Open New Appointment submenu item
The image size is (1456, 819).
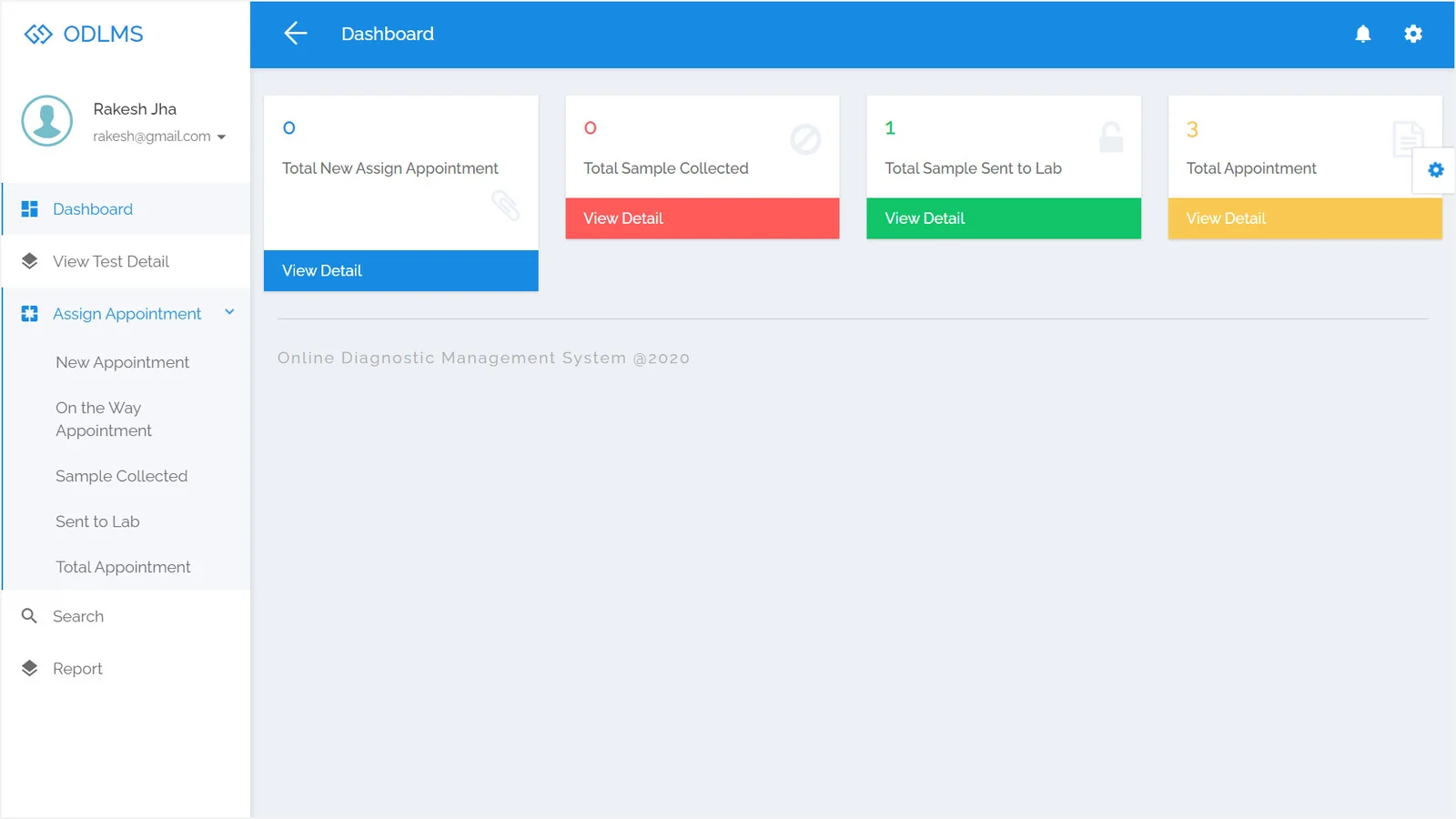[122, 362]
